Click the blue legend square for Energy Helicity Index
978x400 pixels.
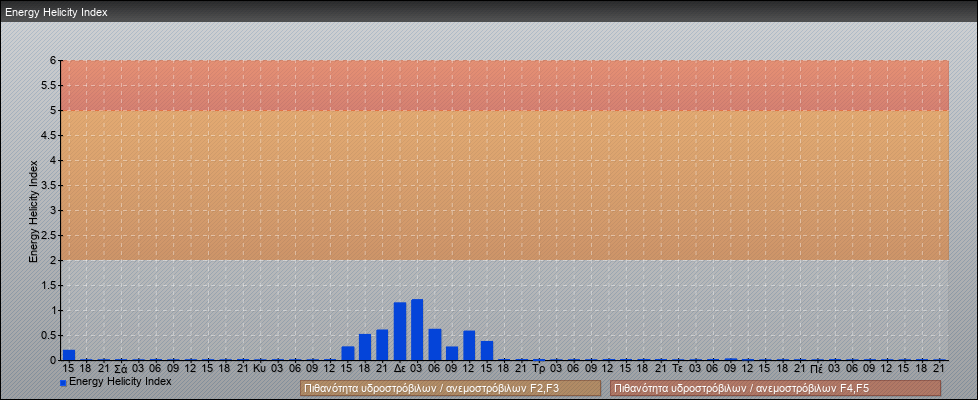(x=63, y=383)
